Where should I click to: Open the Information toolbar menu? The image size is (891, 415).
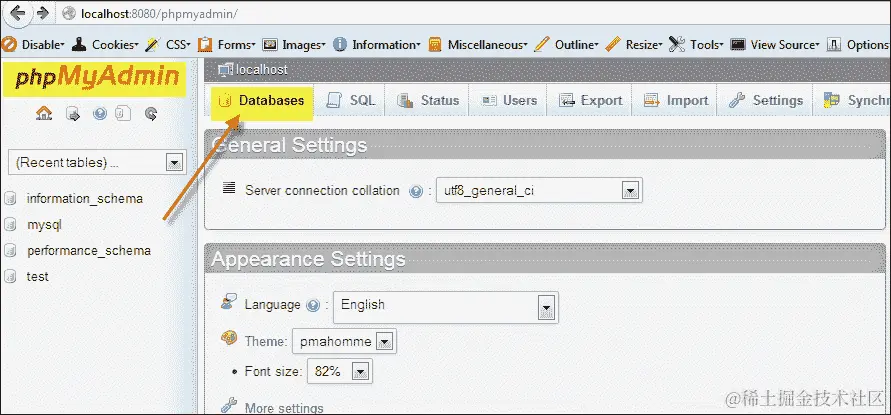tap(377, 44)
